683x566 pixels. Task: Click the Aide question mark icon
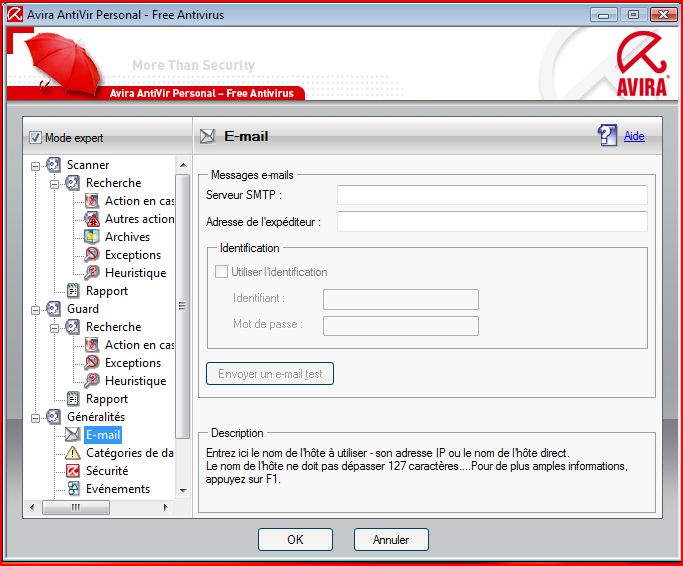coord(607,136)
